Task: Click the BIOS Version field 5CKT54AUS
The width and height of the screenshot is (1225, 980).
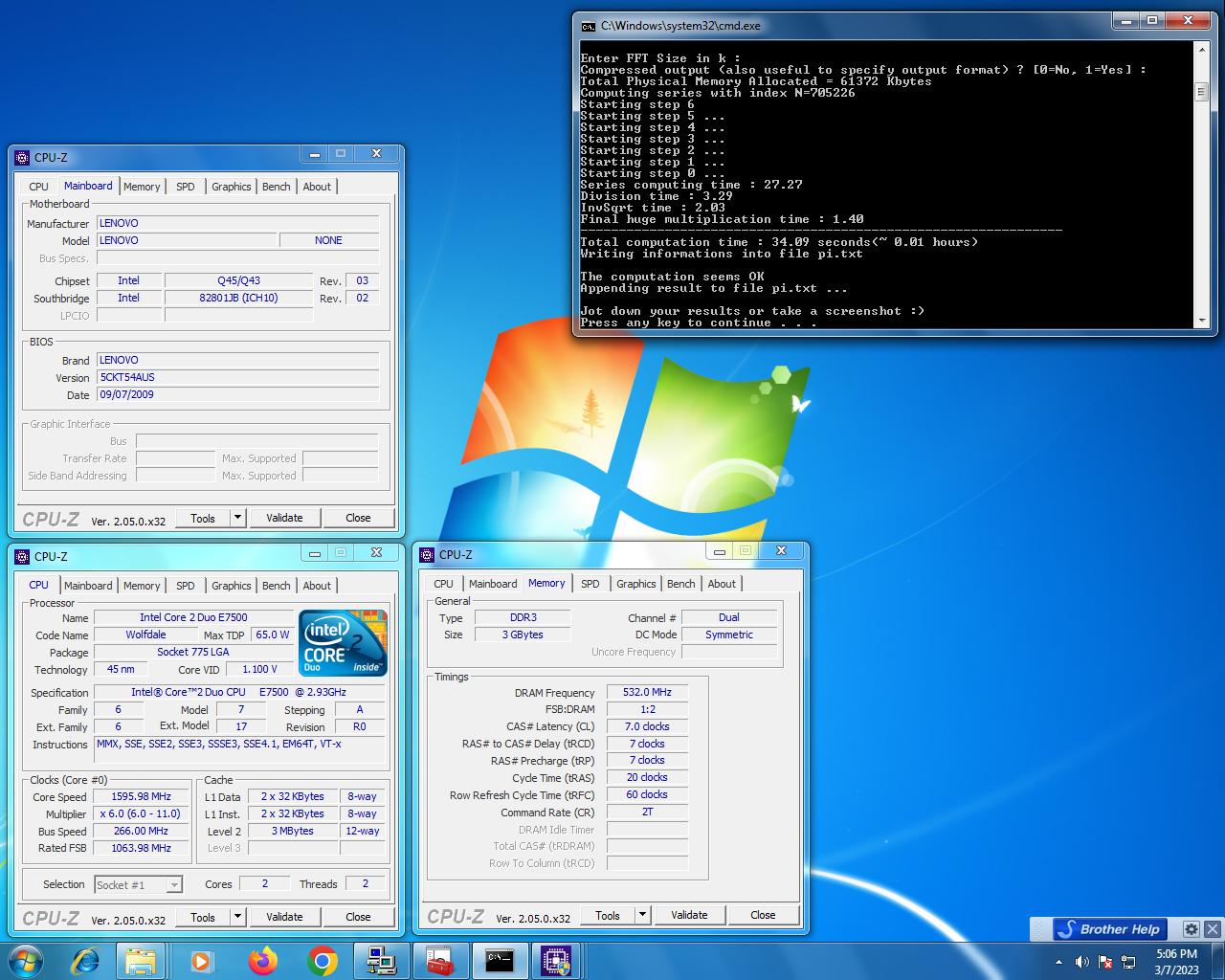Action: [x=237, y=377]
